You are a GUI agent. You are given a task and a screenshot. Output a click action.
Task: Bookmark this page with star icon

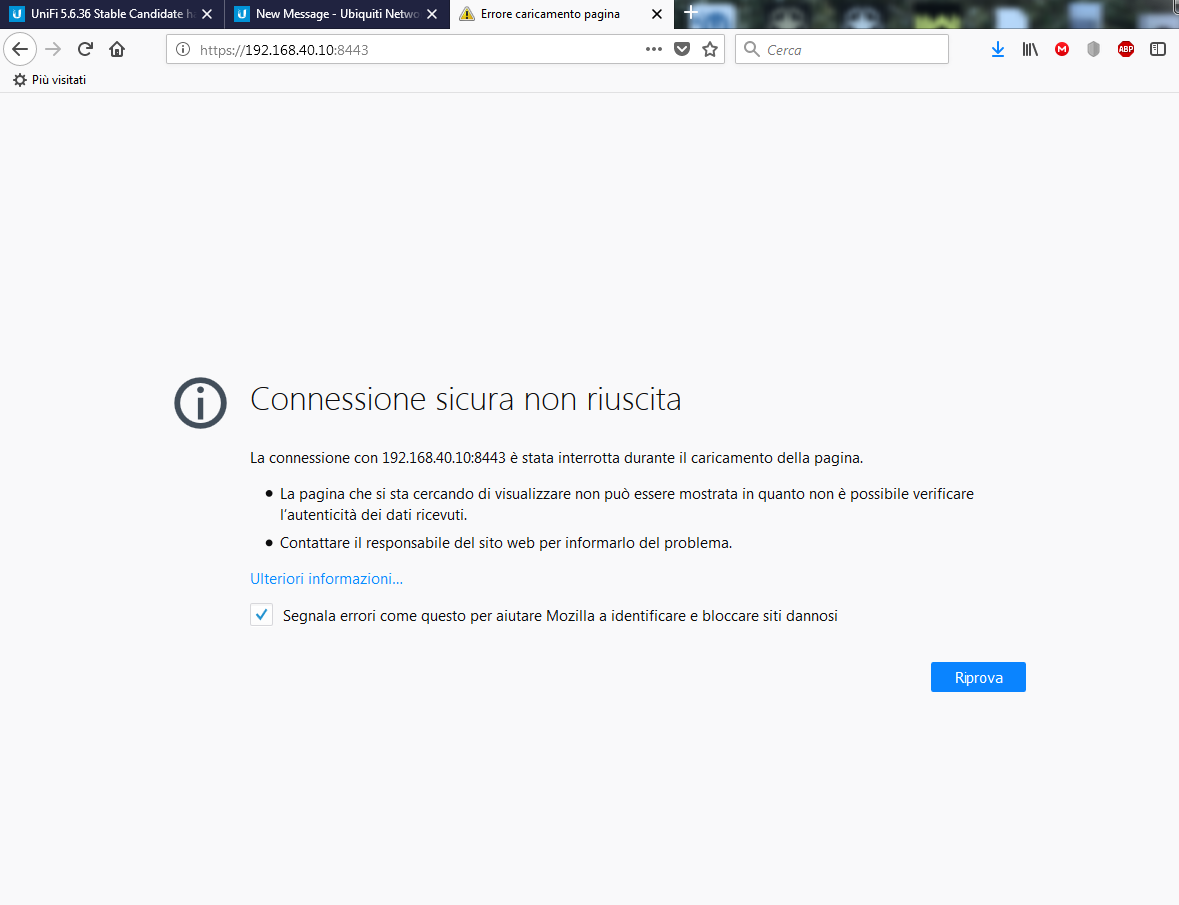710,49
